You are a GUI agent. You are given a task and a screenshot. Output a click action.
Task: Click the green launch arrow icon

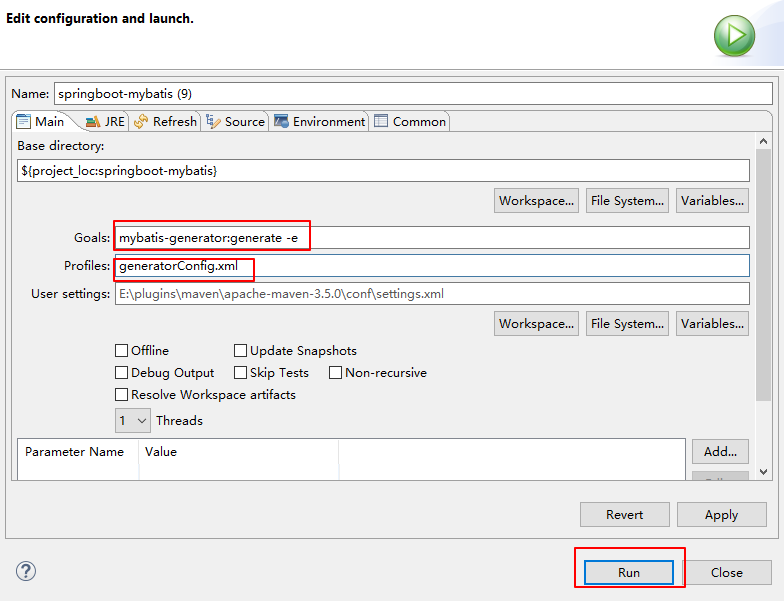tap(734, 36)
